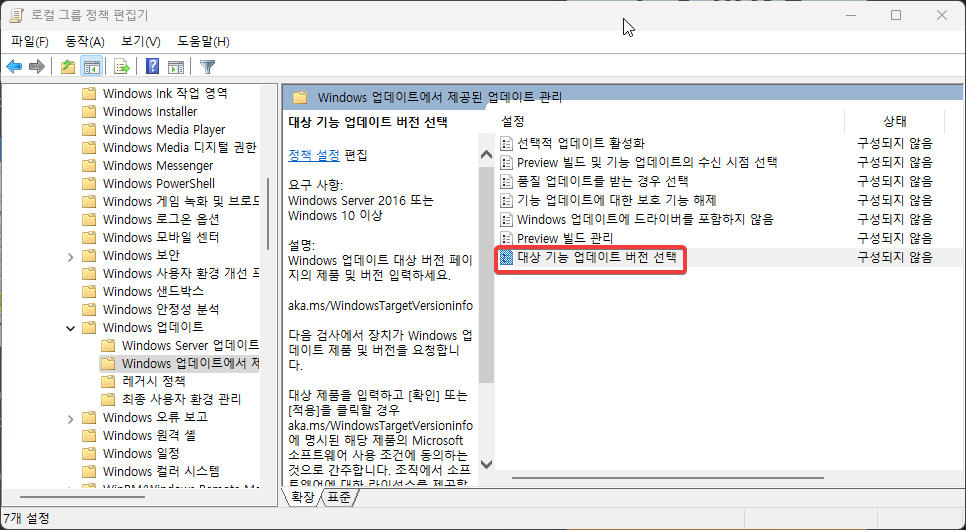The image size is (966, 530).
Task: Click the tree pane vertical scrollbar thumb
Action: (x=267, y=214)
